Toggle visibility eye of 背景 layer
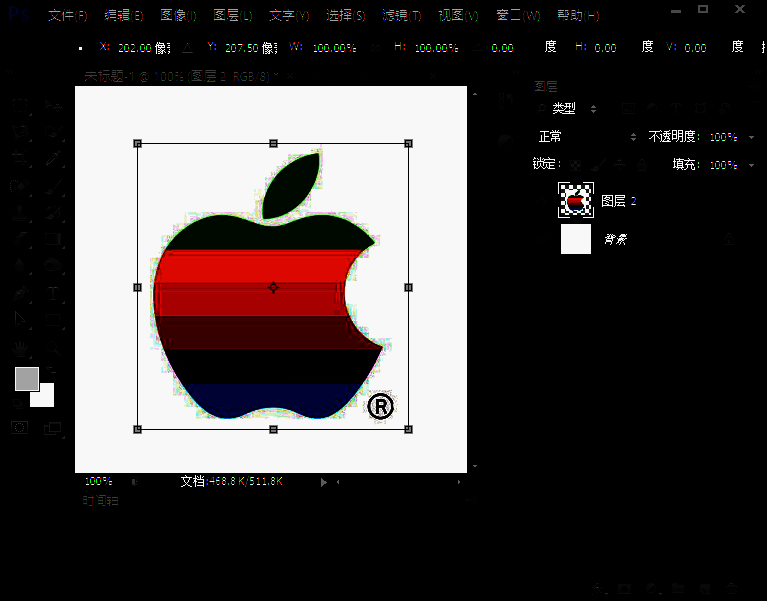Screen dimensions: 767x601 click(541, 240)
